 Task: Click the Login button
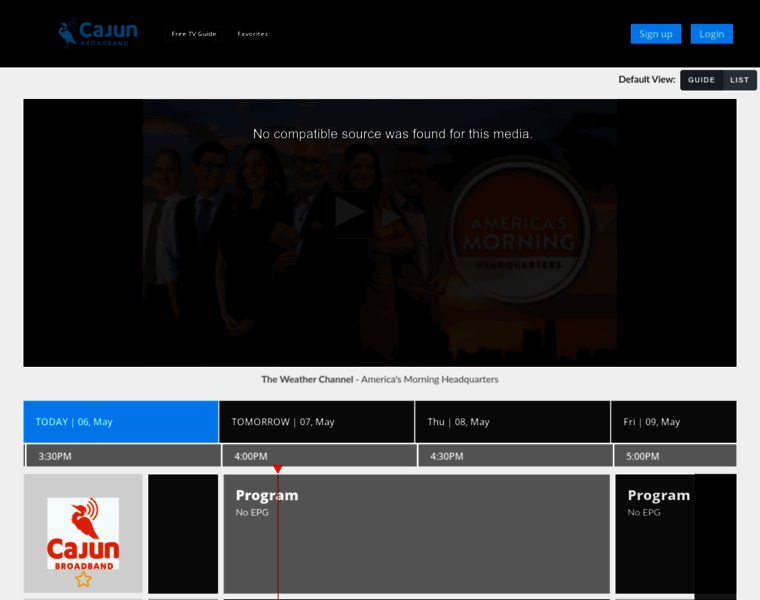[712, 34]
